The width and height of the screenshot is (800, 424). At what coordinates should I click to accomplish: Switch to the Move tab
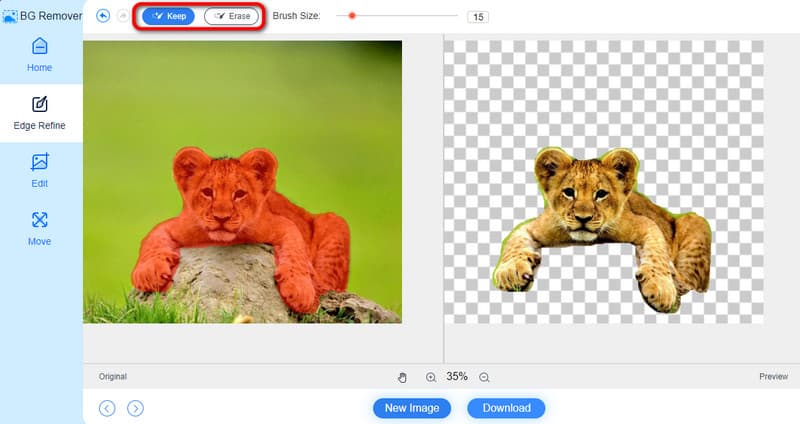point(40,228)
